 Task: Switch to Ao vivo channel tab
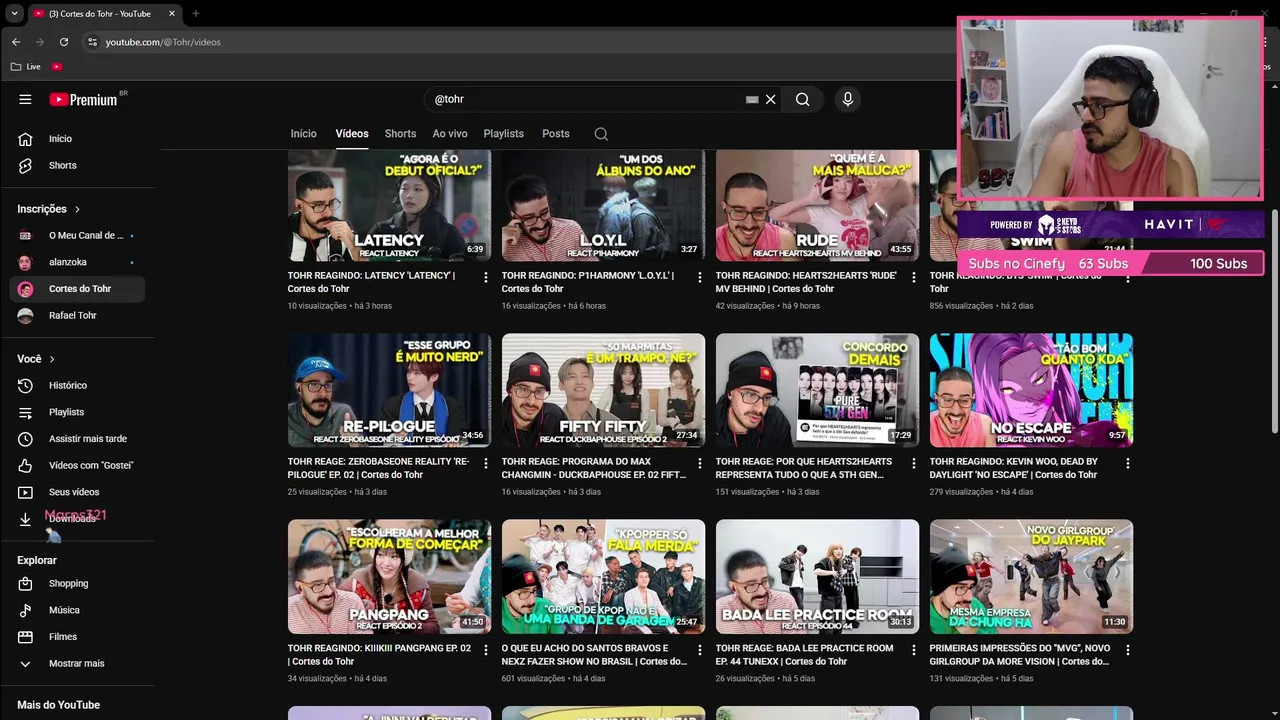(x=450, y=134)
